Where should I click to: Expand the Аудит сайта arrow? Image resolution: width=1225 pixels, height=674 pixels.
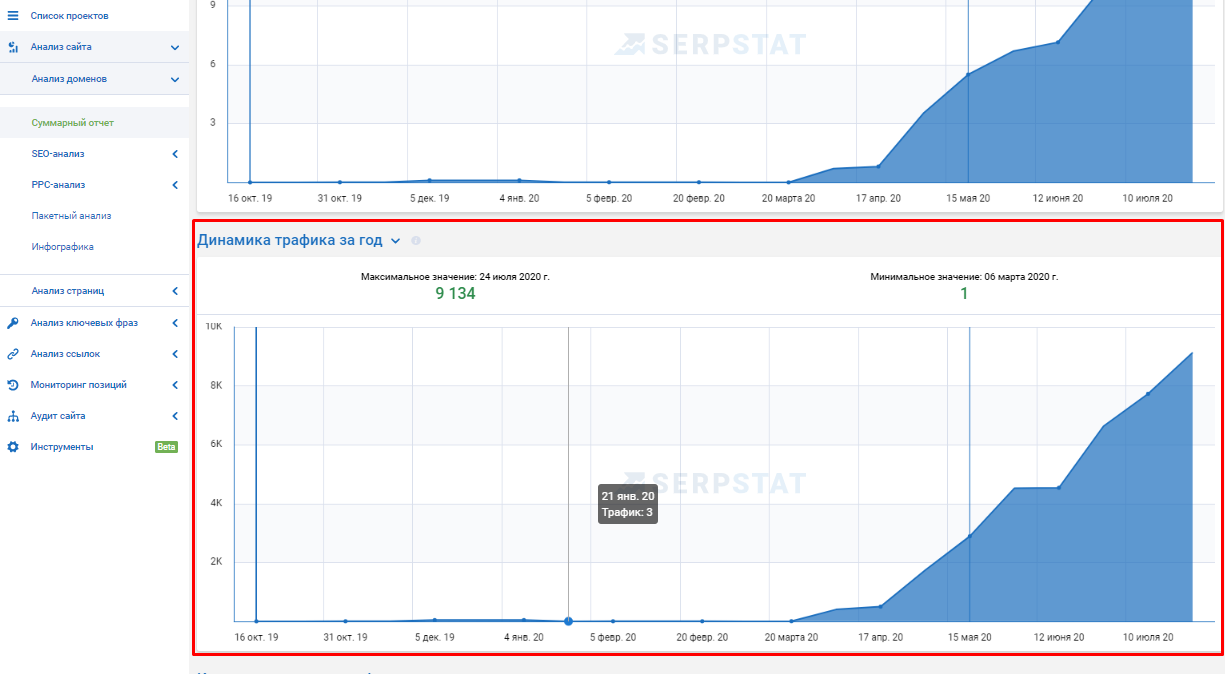tap(175, 416)
